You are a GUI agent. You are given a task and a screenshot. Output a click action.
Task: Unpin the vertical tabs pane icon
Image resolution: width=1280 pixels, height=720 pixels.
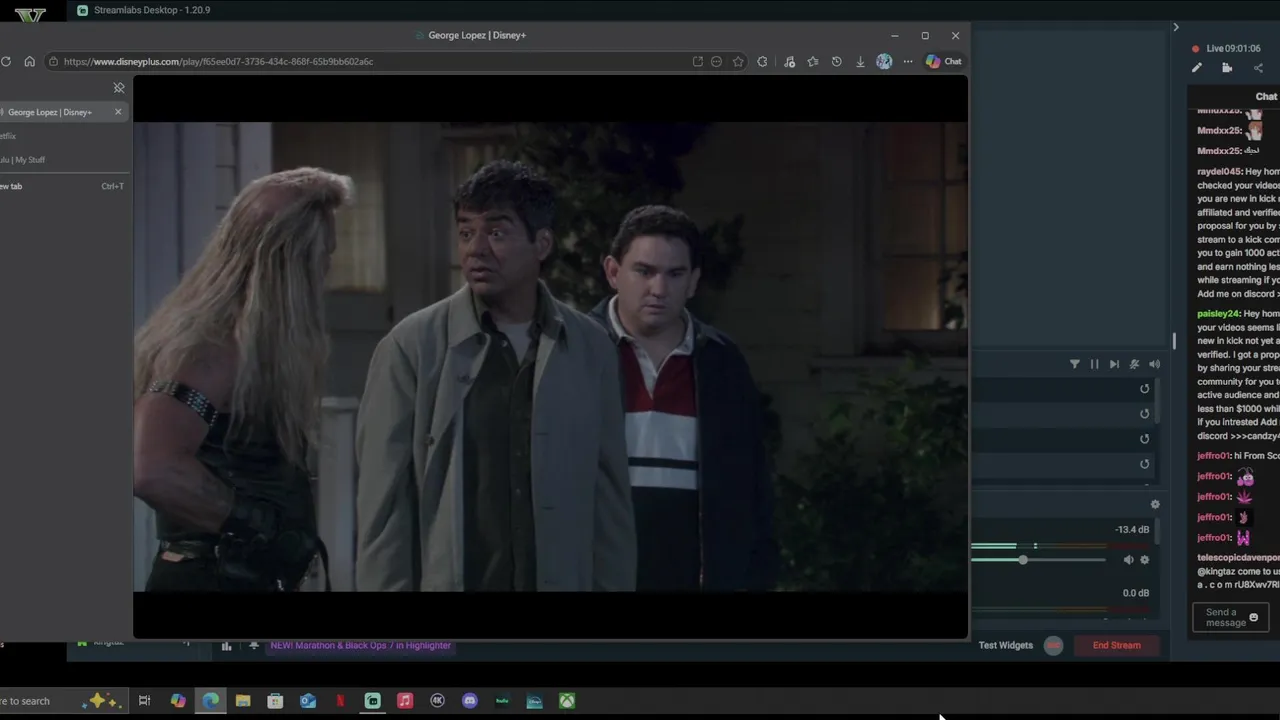pyautogui.click(x=119, y=88)
